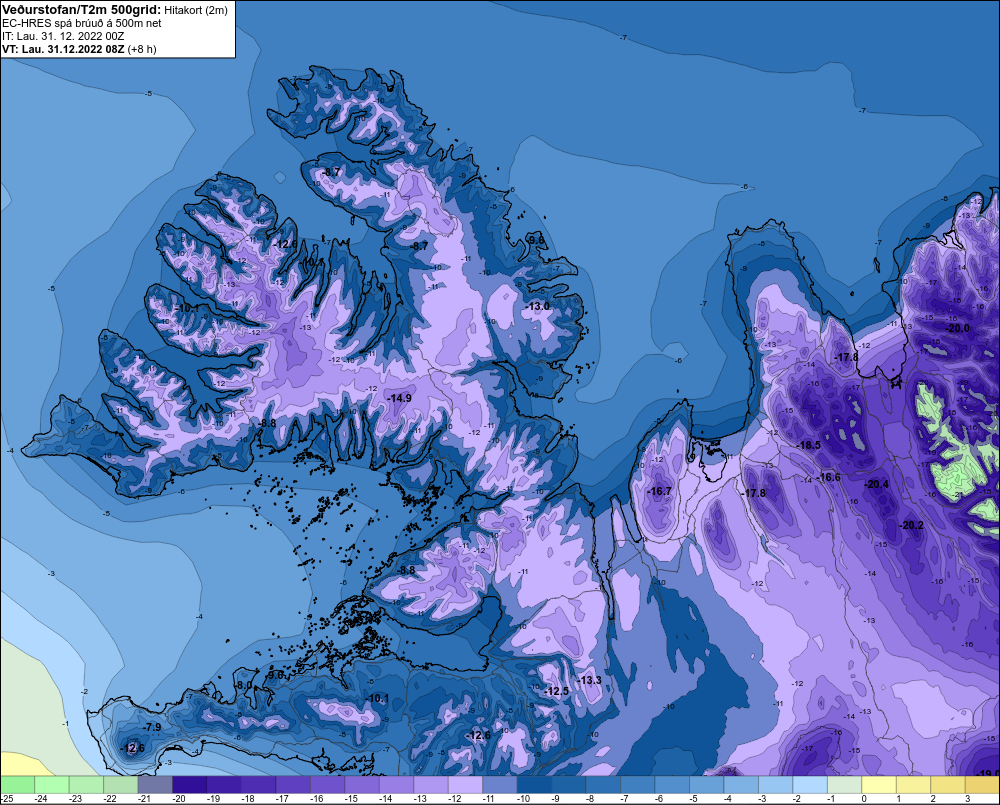Viewport: 1000px width, 805px height.
Task: Click the -20 label in the legend
Action: coord(179,799)
